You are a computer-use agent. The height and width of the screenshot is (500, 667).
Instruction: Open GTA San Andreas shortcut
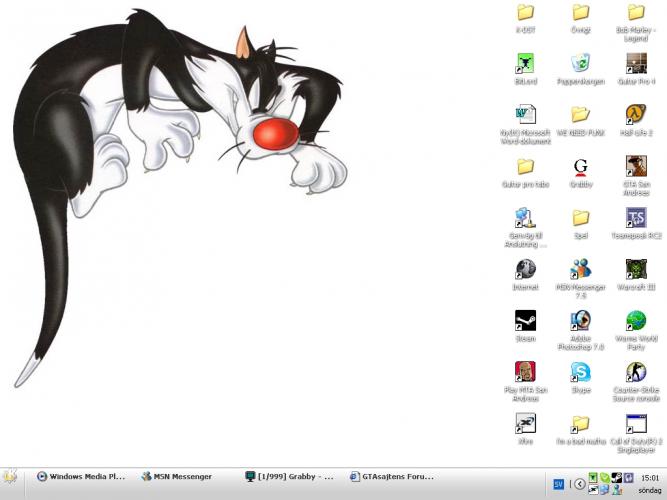pyautogui.click(x=636, y=166)
